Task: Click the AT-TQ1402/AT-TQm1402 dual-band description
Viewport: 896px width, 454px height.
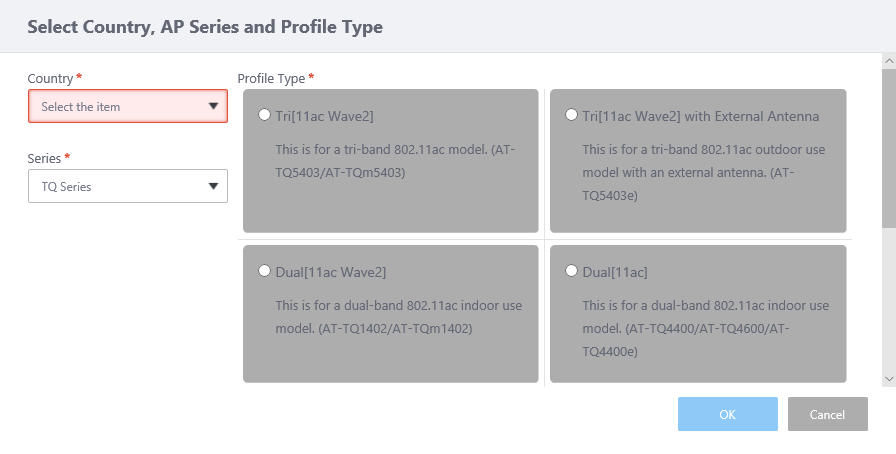Action: click(x=398, y=316)
